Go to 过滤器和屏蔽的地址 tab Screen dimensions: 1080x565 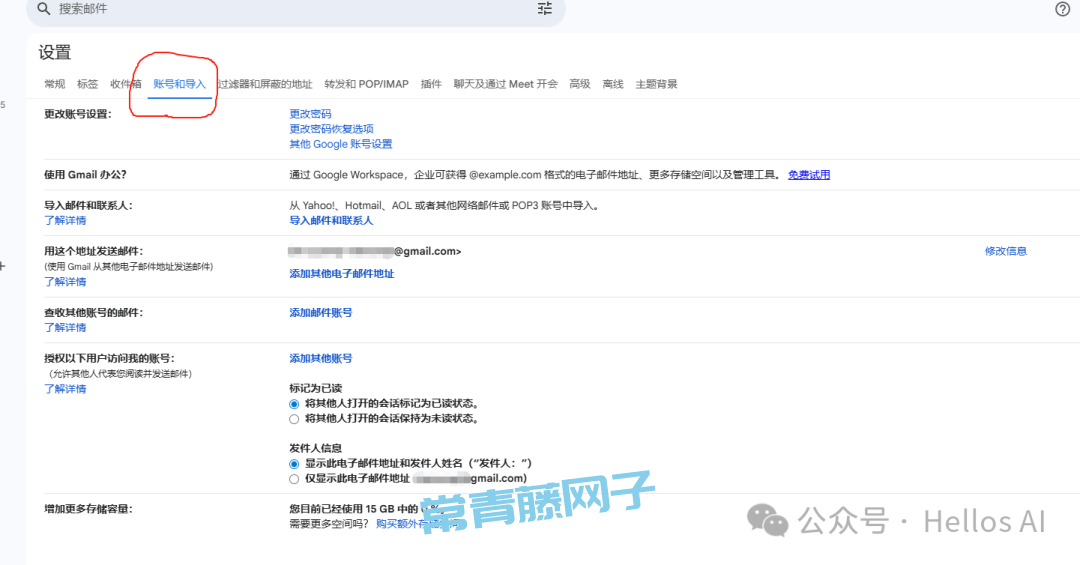click(265, 84)
